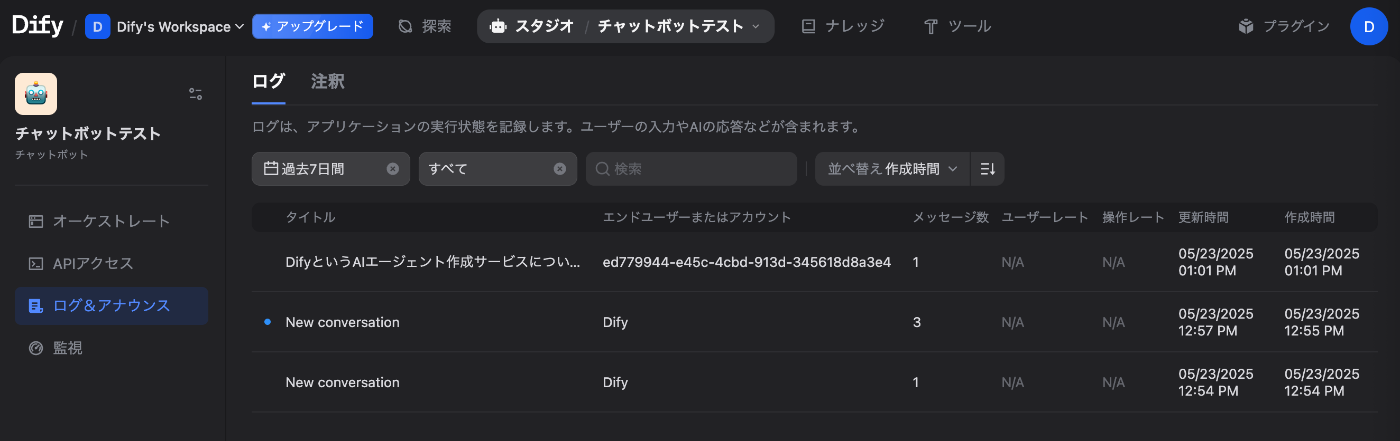Click the Dify logo in header
The image size is (1400, 441).
tap(38, 26)
